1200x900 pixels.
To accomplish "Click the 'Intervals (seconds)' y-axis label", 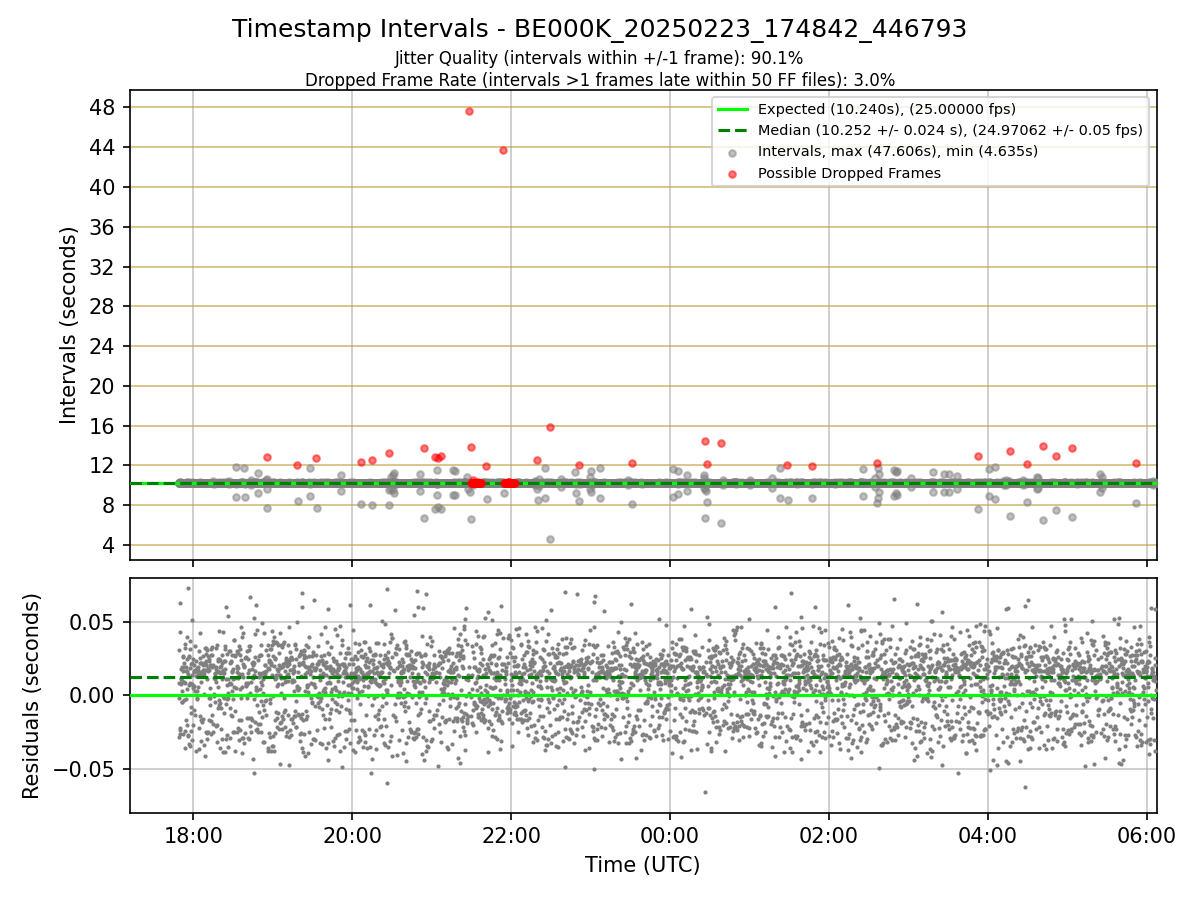I will click(69, 325).
